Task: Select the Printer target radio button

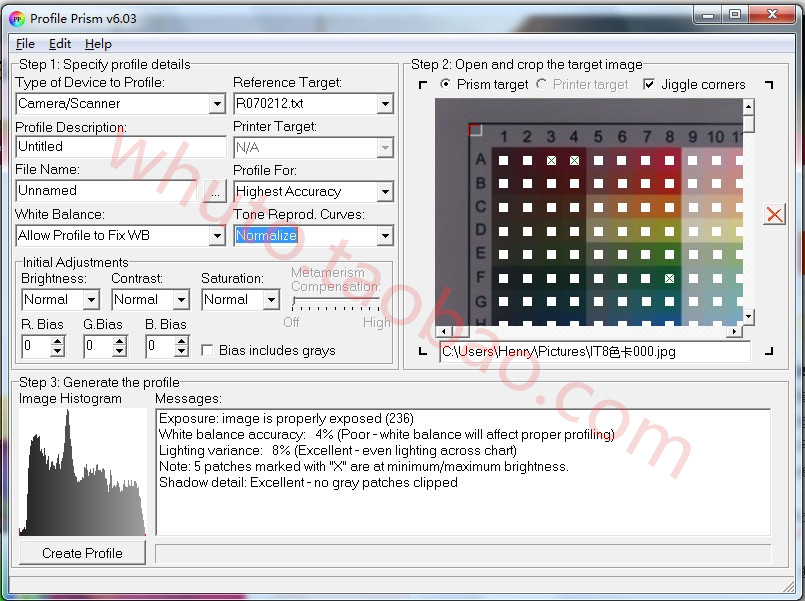Action: point(541,84)
